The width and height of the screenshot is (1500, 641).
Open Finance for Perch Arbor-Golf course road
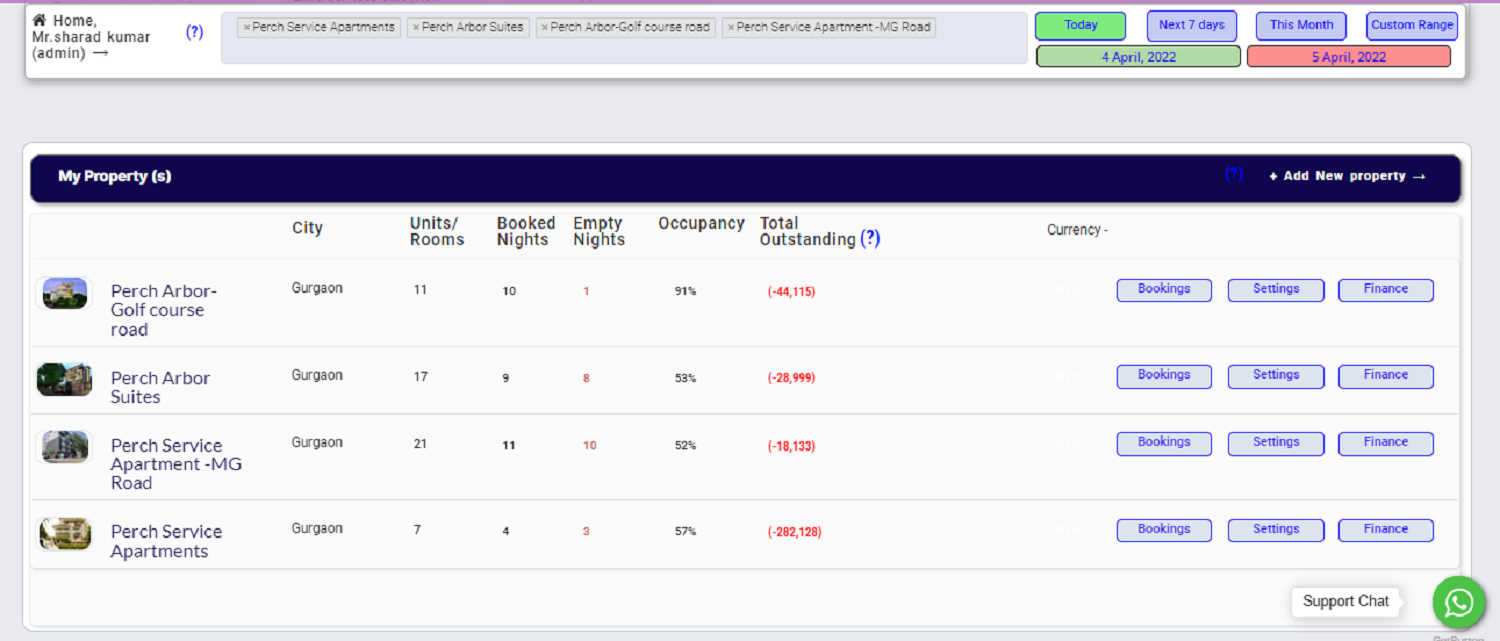[x=1386, y=290]
